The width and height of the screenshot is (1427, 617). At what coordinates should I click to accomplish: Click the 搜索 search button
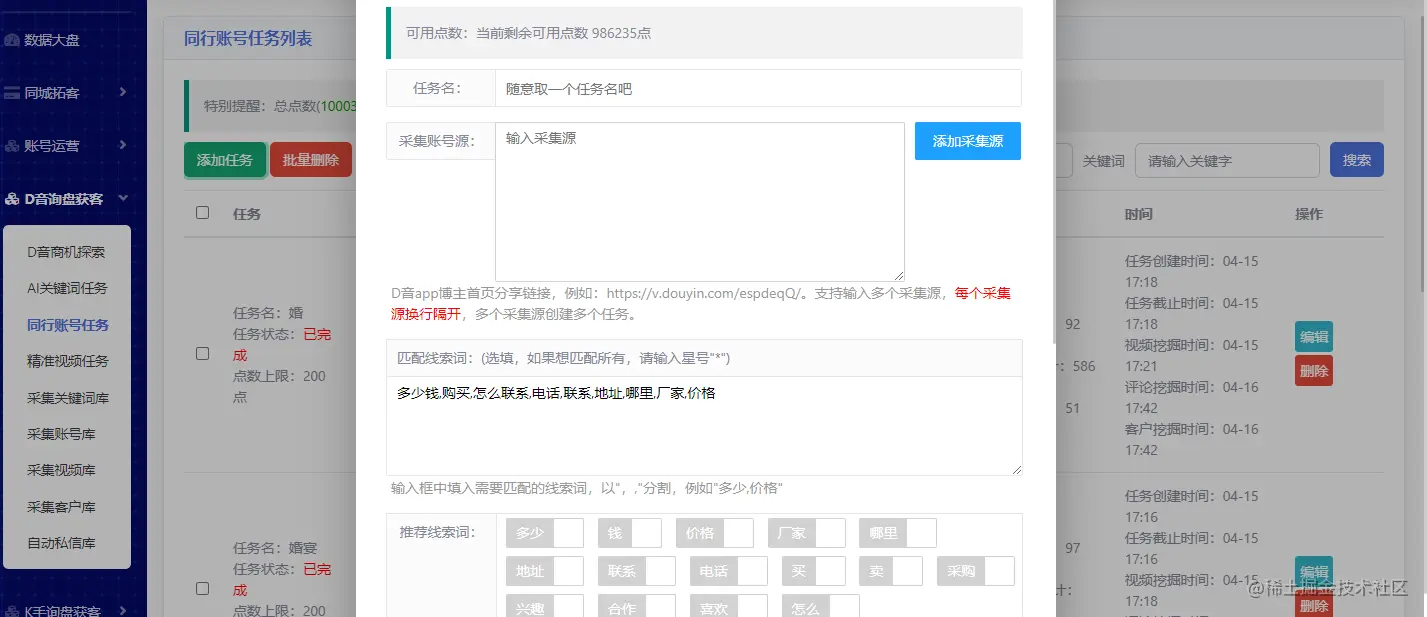click(x=1357, y=160)
